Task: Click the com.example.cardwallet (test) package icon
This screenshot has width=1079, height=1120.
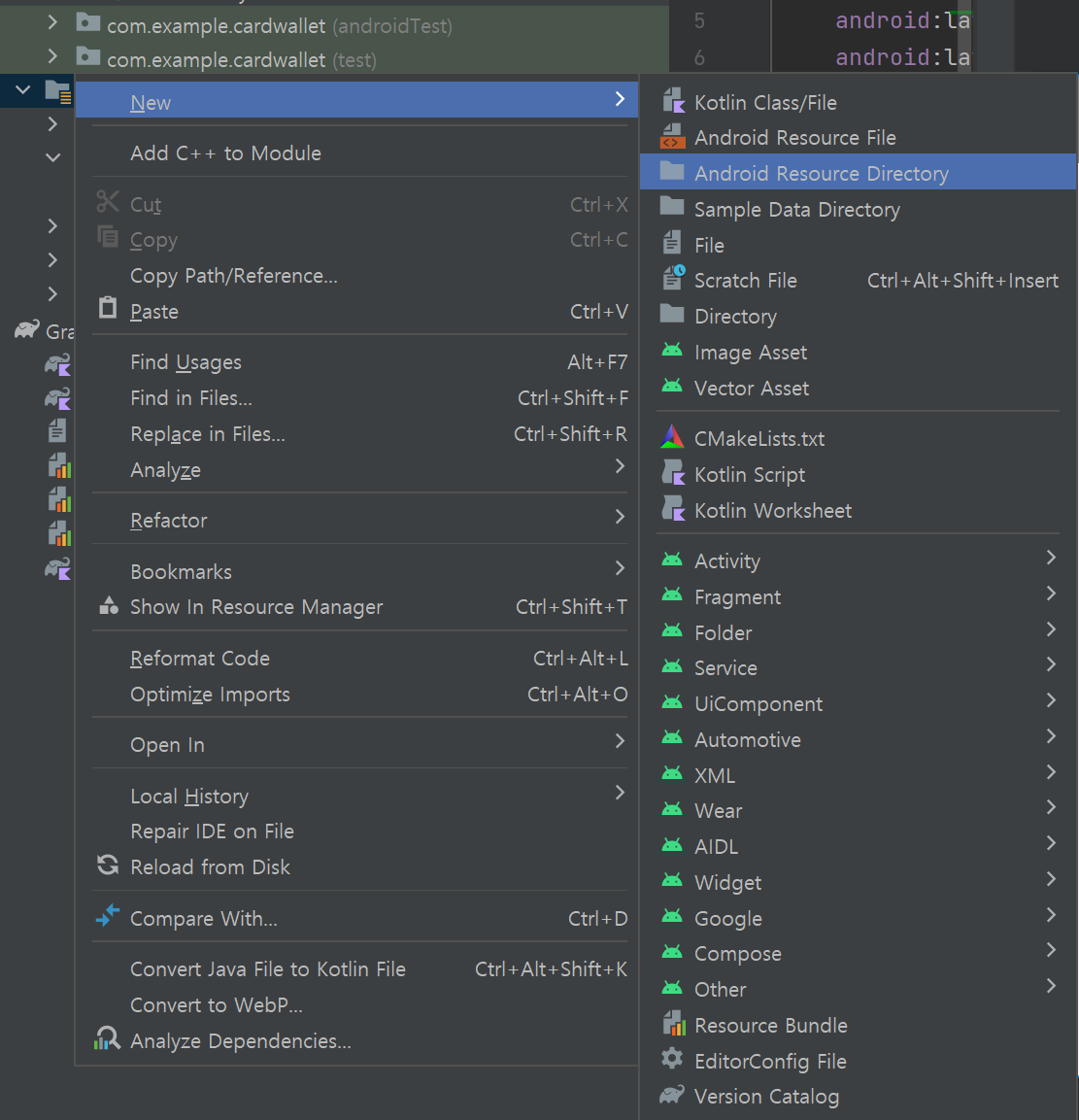Action: 87,56
